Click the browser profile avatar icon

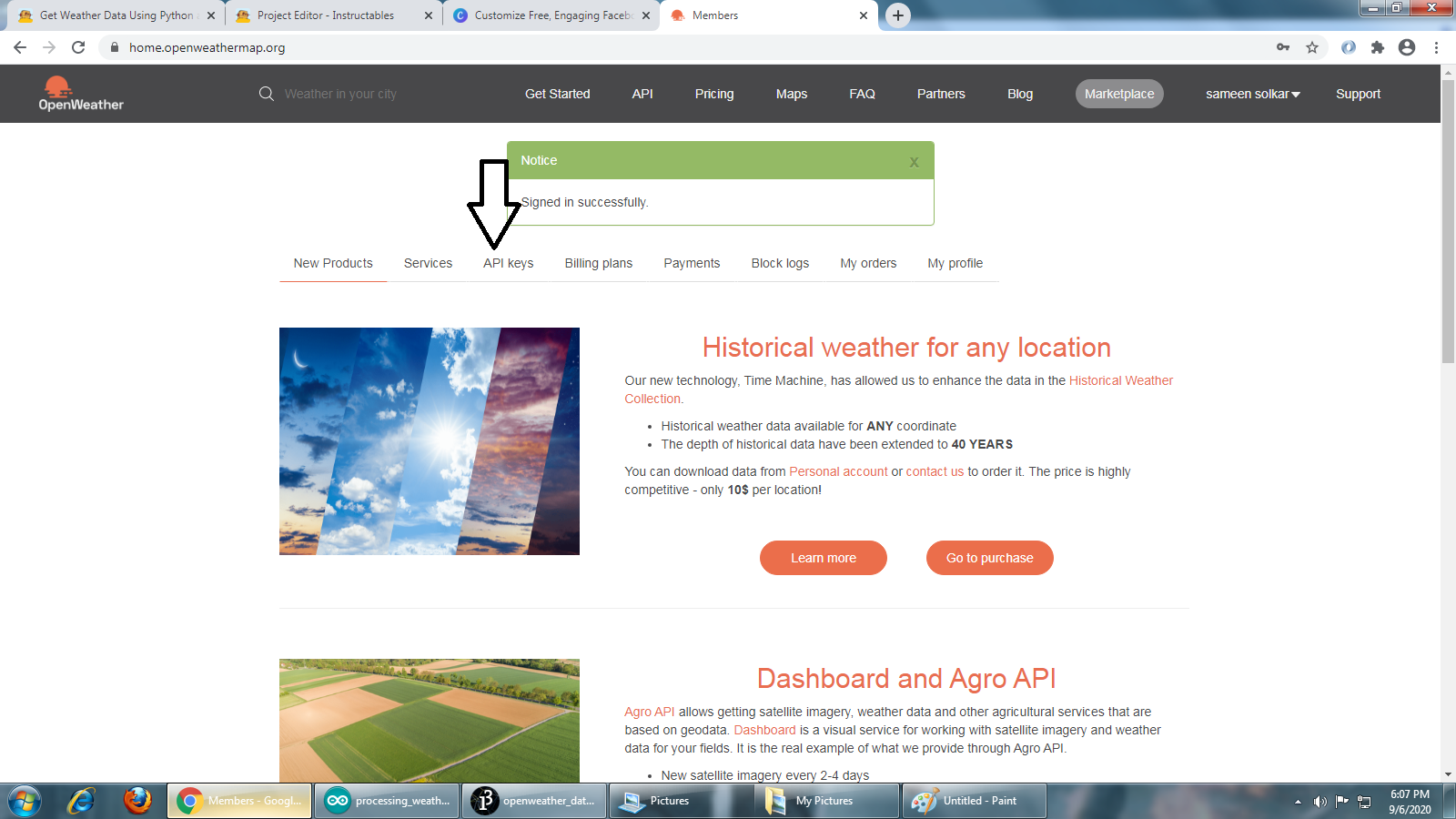[1408, 47]
